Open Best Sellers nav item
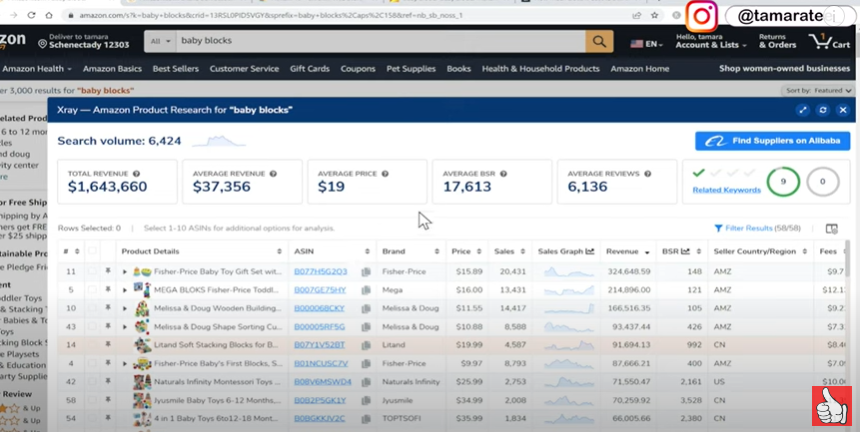Screen dimensions: 860x432 pyautogui.click(x=176, y=69)
